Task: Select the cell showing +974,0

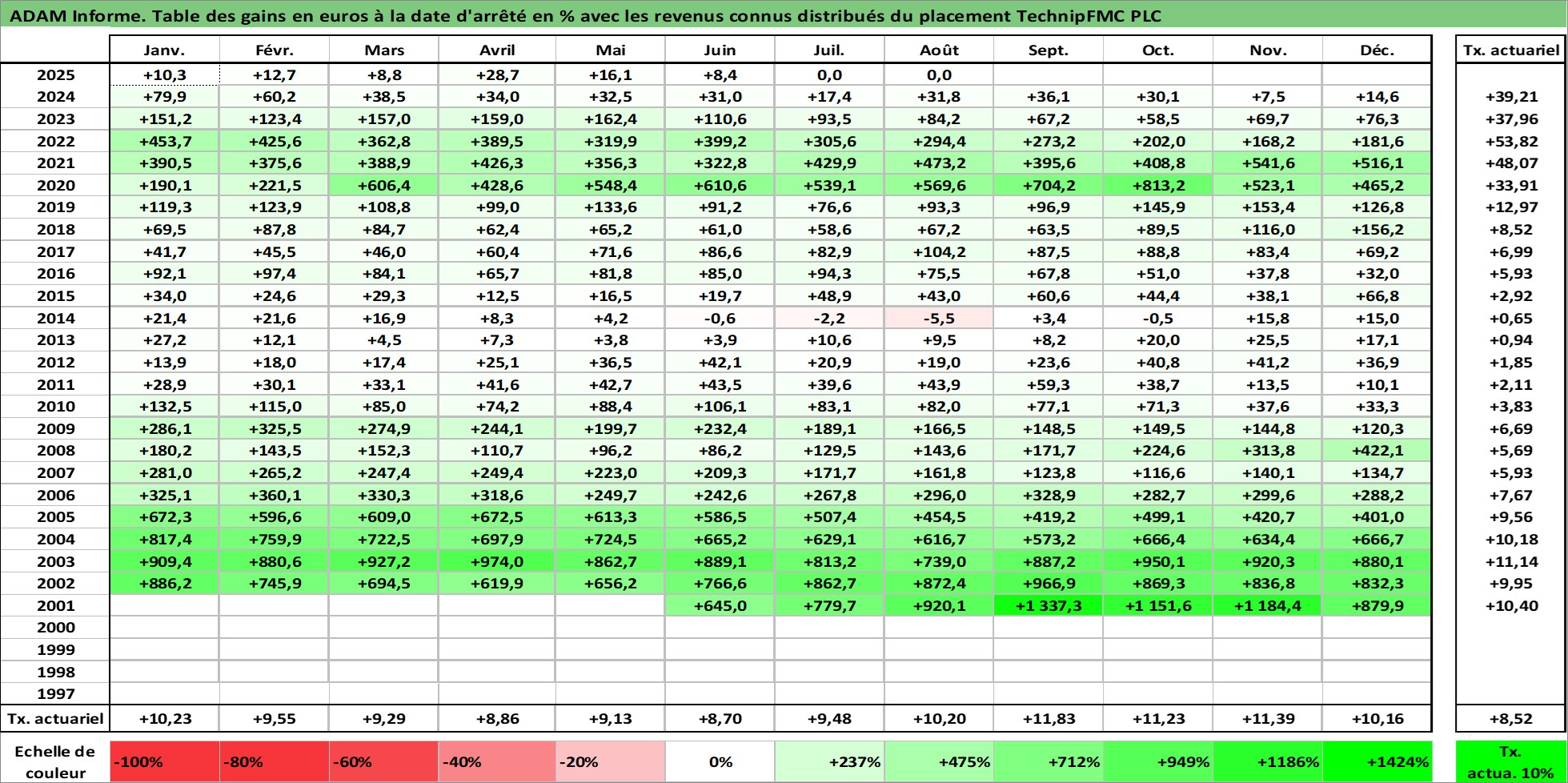Action: (x=497, y=561)
